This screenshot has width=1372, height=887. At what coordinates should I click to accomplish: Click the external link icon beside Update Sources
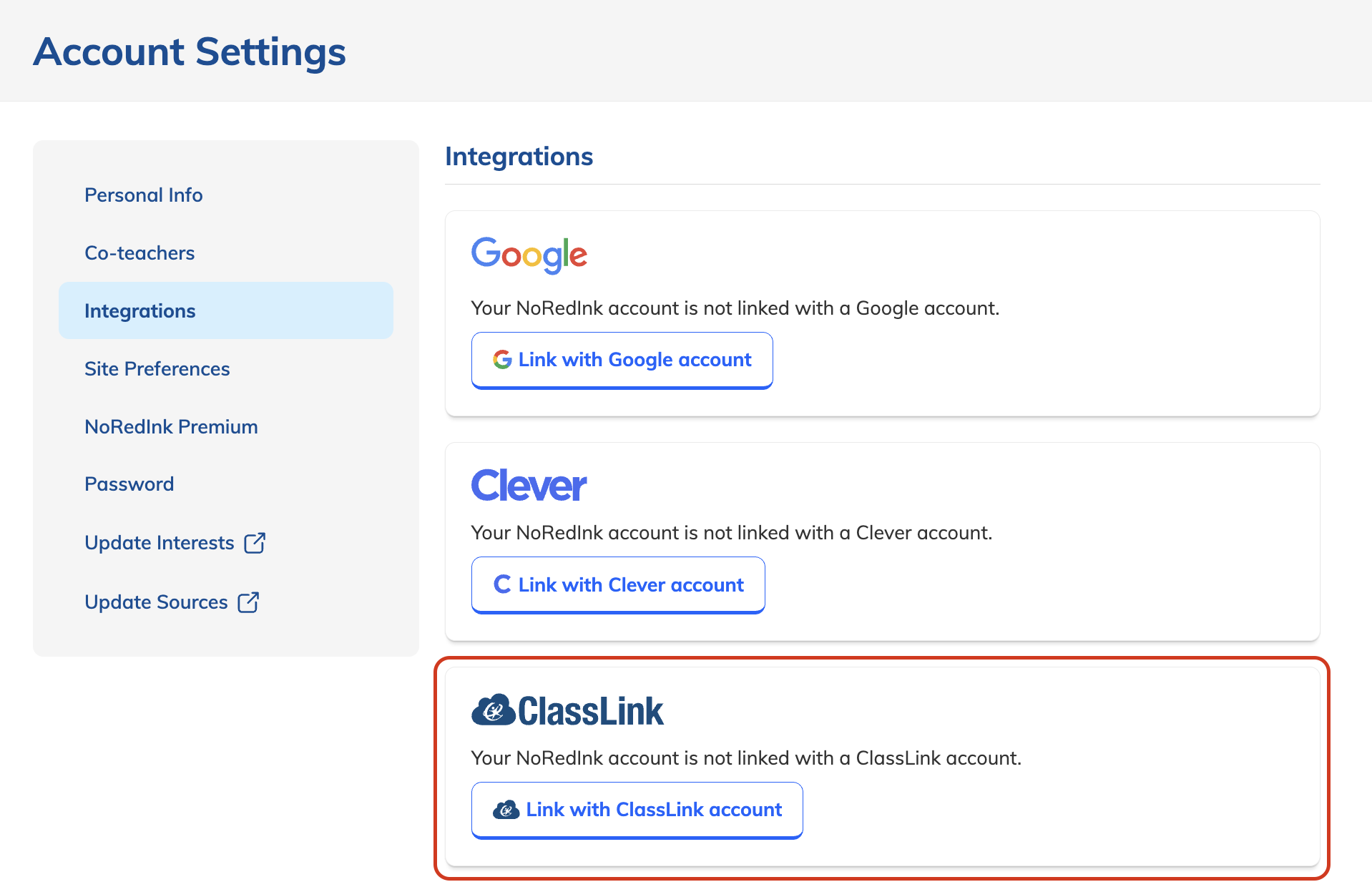(248, 602)
